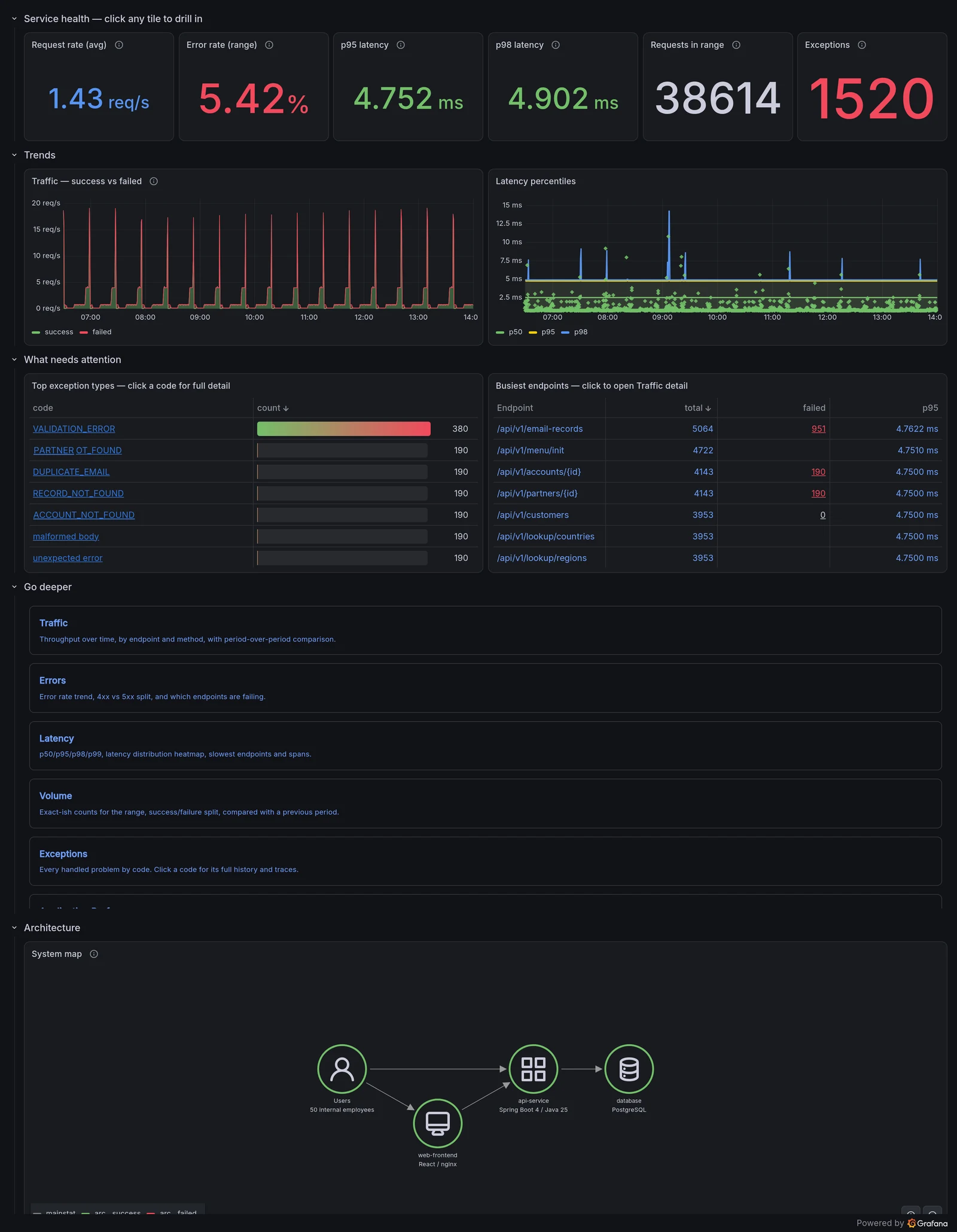This screenshot has height=1232, width=957.
Task: Open the VALIDATION_ERROR exception link
Action: (x=74, y=429)
